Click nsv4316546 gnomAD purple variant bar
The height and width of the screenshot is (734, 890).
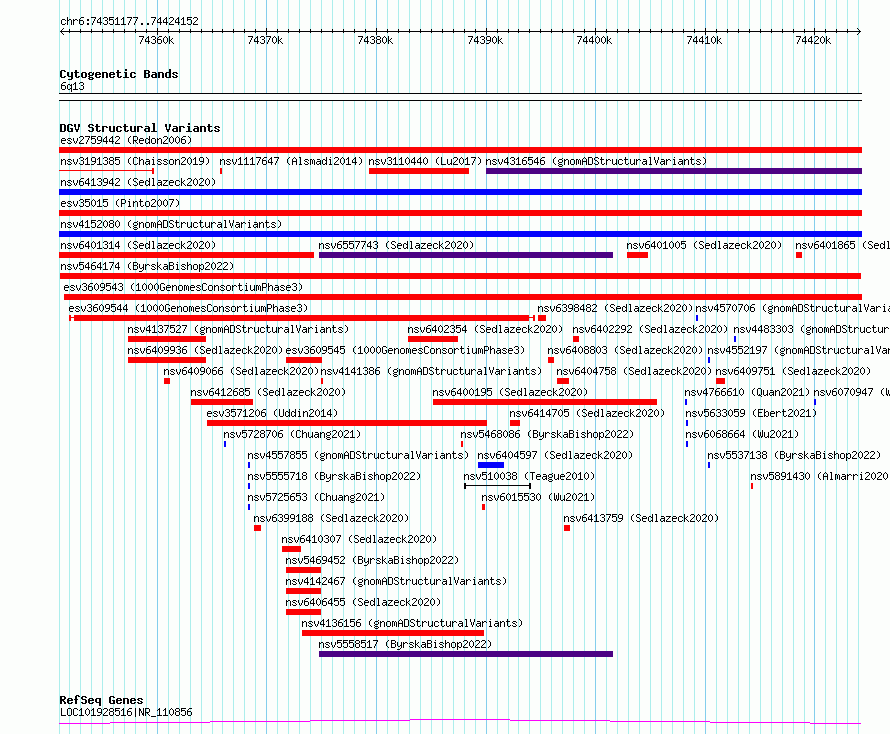click(x=674, y=171)
